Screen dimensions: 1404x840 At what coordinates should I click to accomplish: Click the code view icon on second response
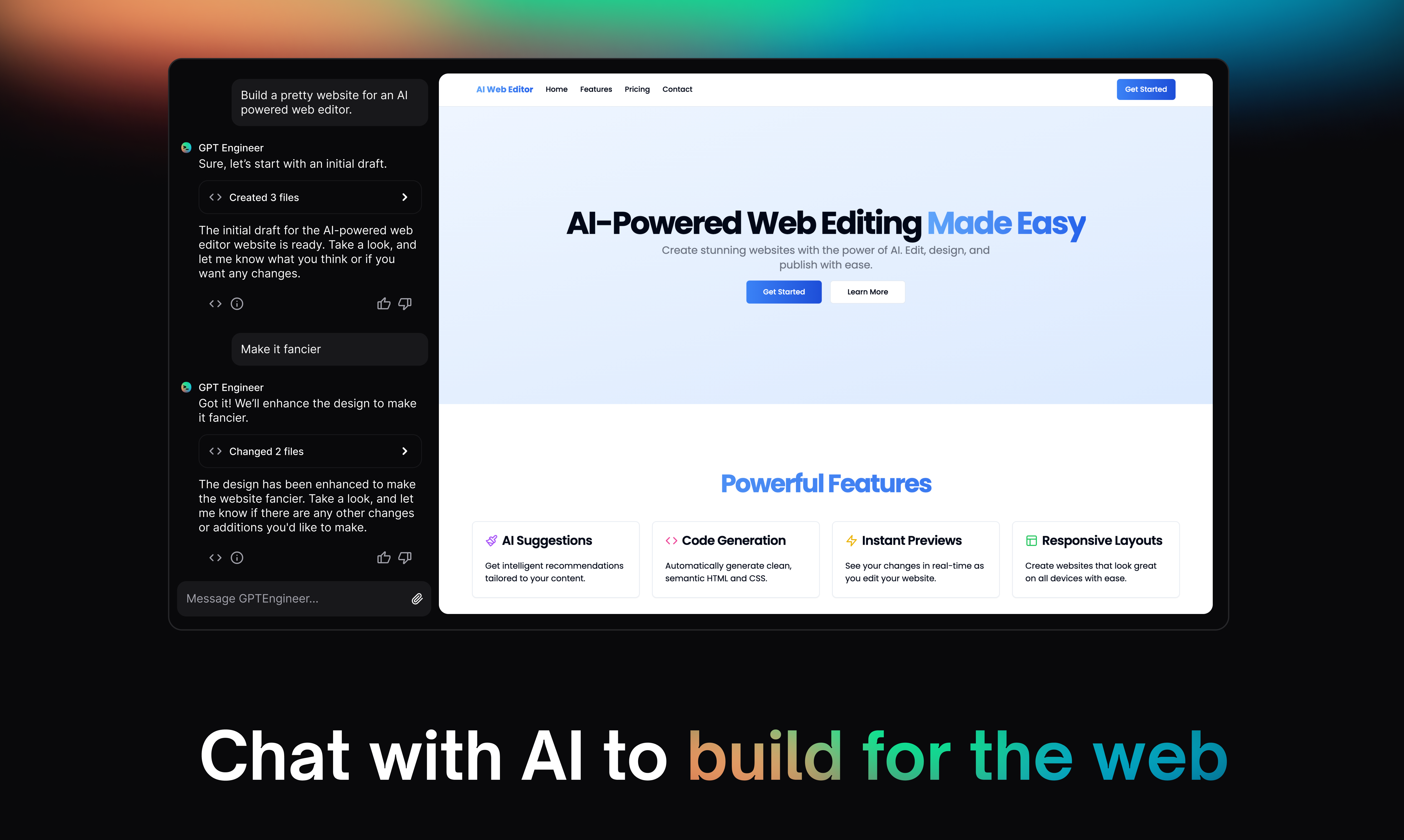(x=214, y=557)
